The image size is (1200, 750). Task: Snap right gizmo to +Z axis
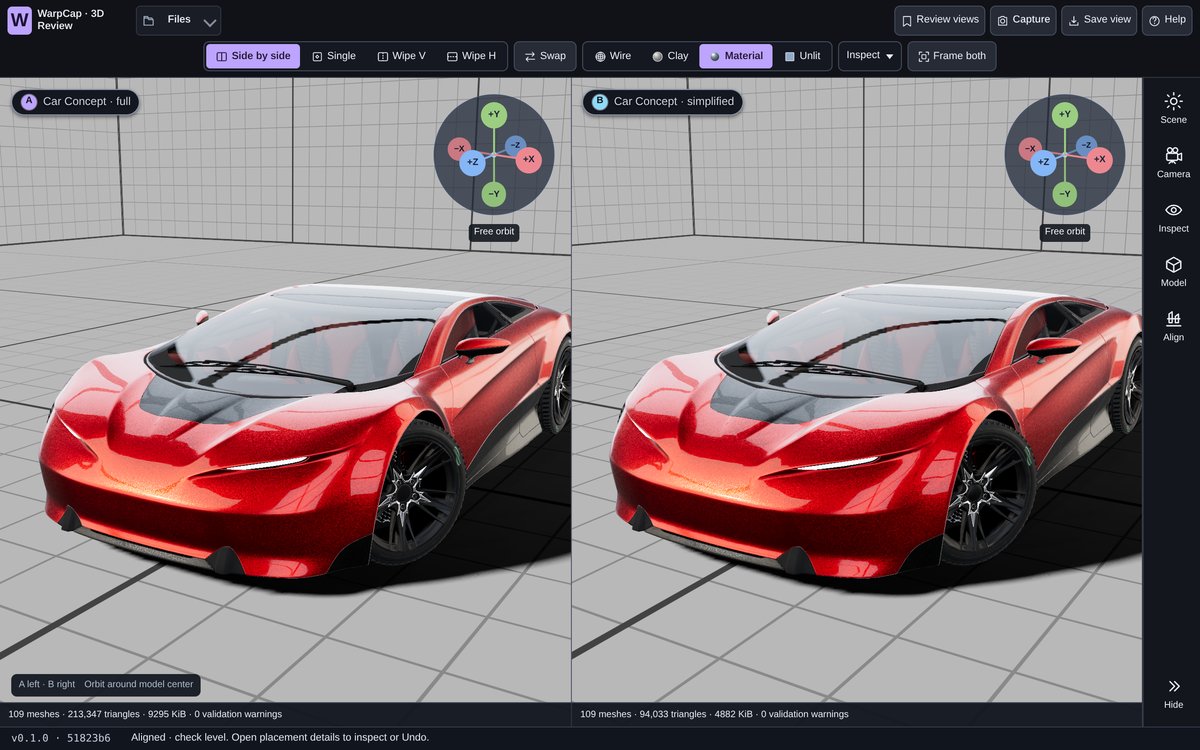pos(1043,162)
